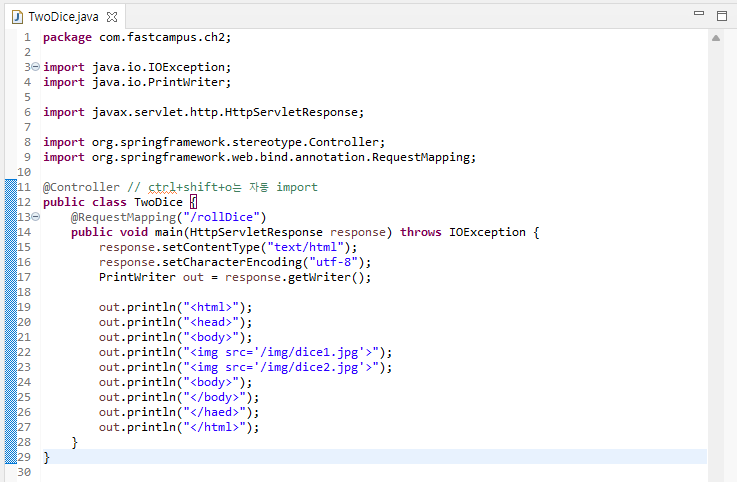Viewport: 737px width, 482px height.
Task: Click 'getWriter' call on line 17
Action: pos(319,277)
